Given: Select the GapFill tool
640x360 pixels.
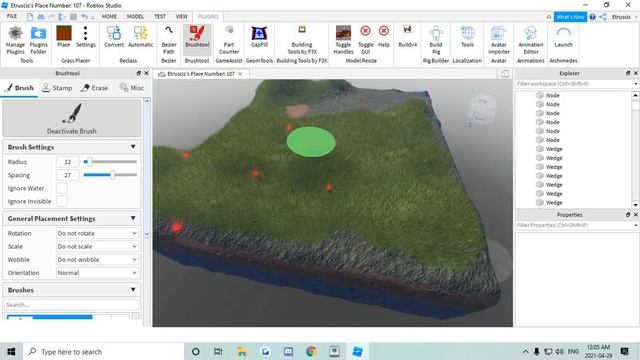Looking at the screenshot, I should pos(259,37).
